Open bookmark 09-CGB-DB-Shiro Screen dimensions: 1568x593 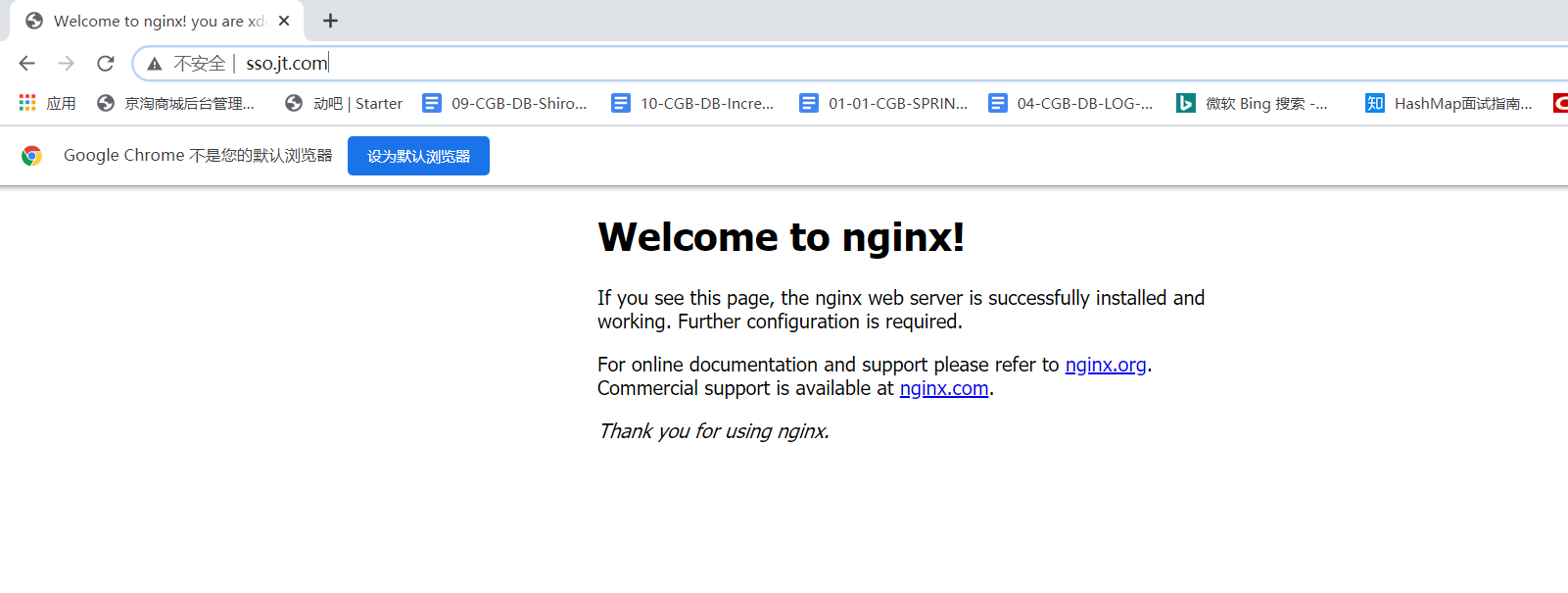[x=504, y=103]
